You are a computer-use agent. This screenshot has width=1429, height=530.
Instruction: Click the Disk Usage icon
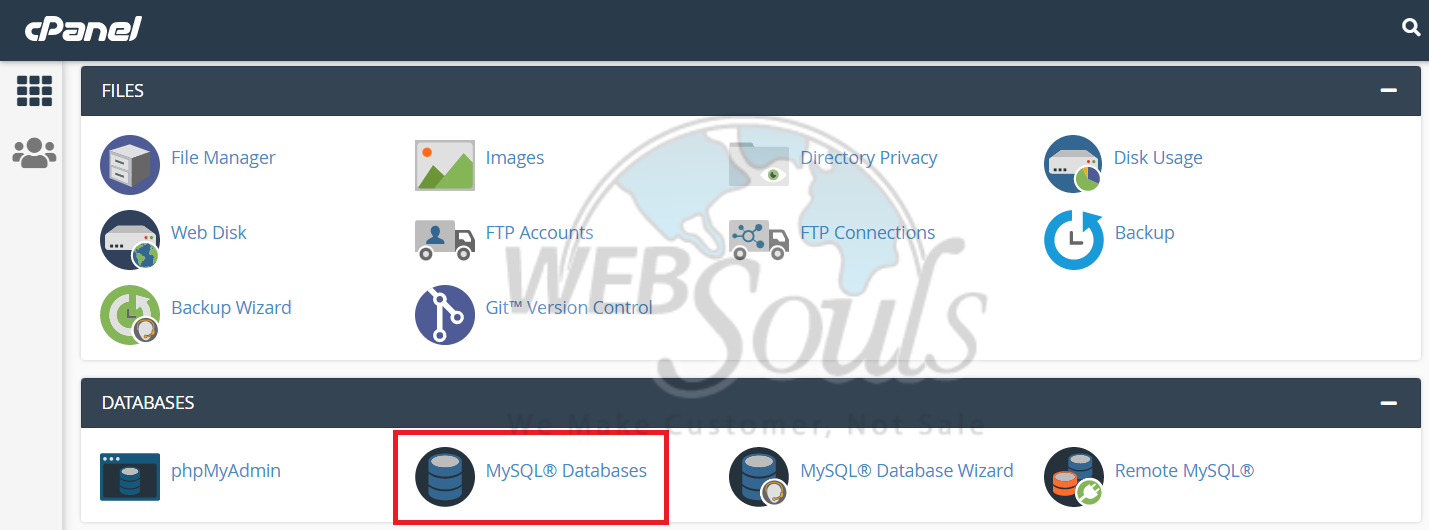coord(1073,164)
